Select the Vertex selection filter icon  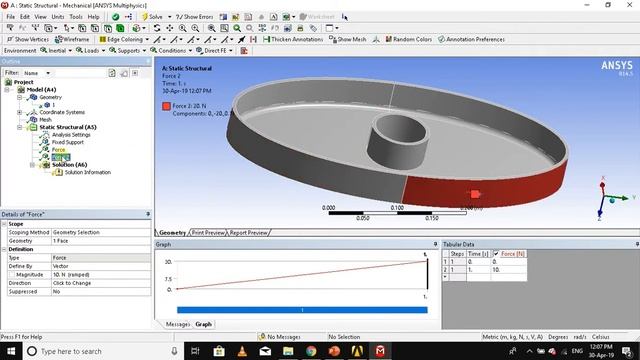(82, 28)
